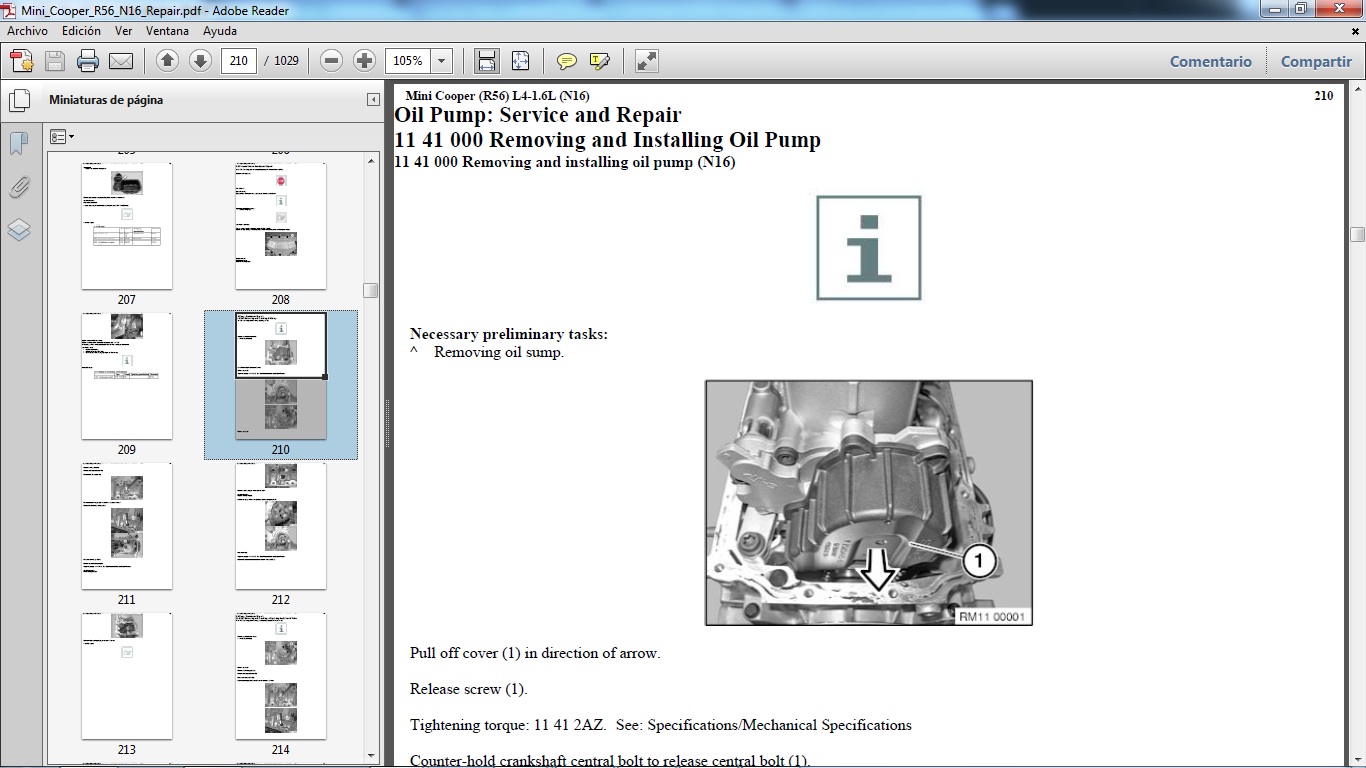The width and height of the screenshot is (1366, 768).
Task: Open the zoom level dropdown arrow
Action: [442, 61]
